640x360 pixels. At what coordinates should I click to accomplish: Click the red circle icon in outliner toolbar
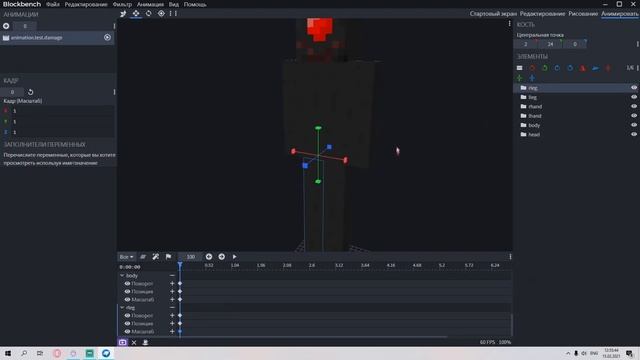pyautogui.click(x=532, y=68)
